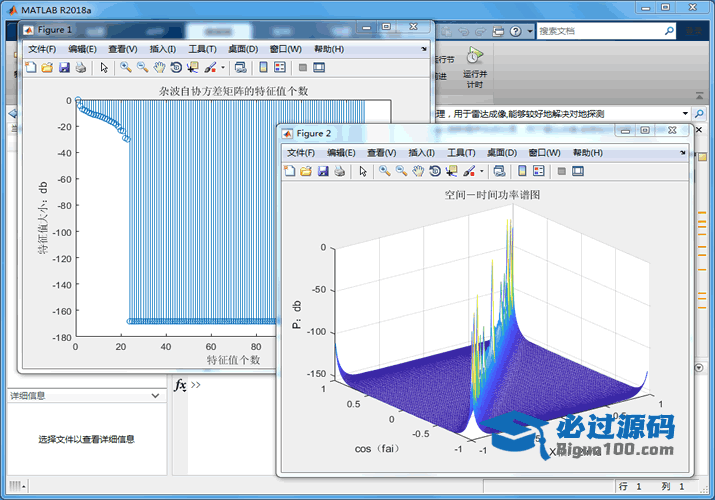Collapse the MATLAB toolstrip with up-arrow icon
715x500 pixels.
tap(699, 96)
